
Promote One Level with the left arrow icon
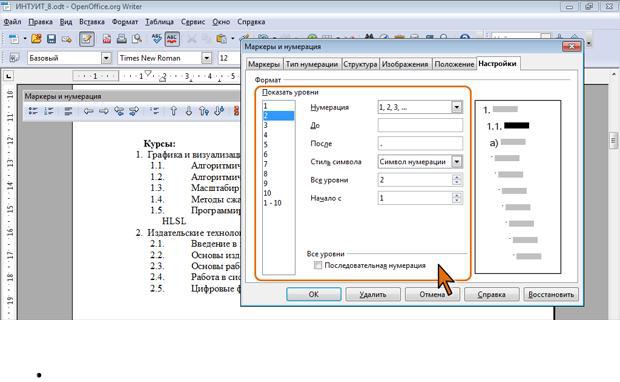(88, 111)
